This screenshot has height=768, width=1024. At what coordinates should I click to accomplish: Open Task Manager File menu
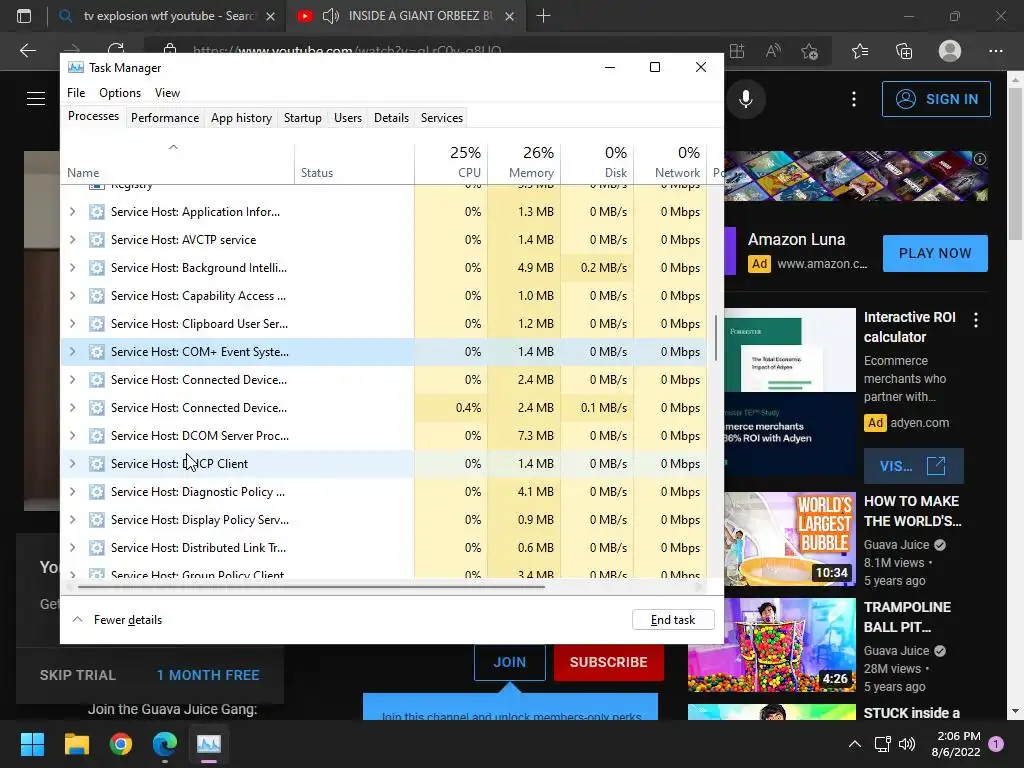coord(76,93)
